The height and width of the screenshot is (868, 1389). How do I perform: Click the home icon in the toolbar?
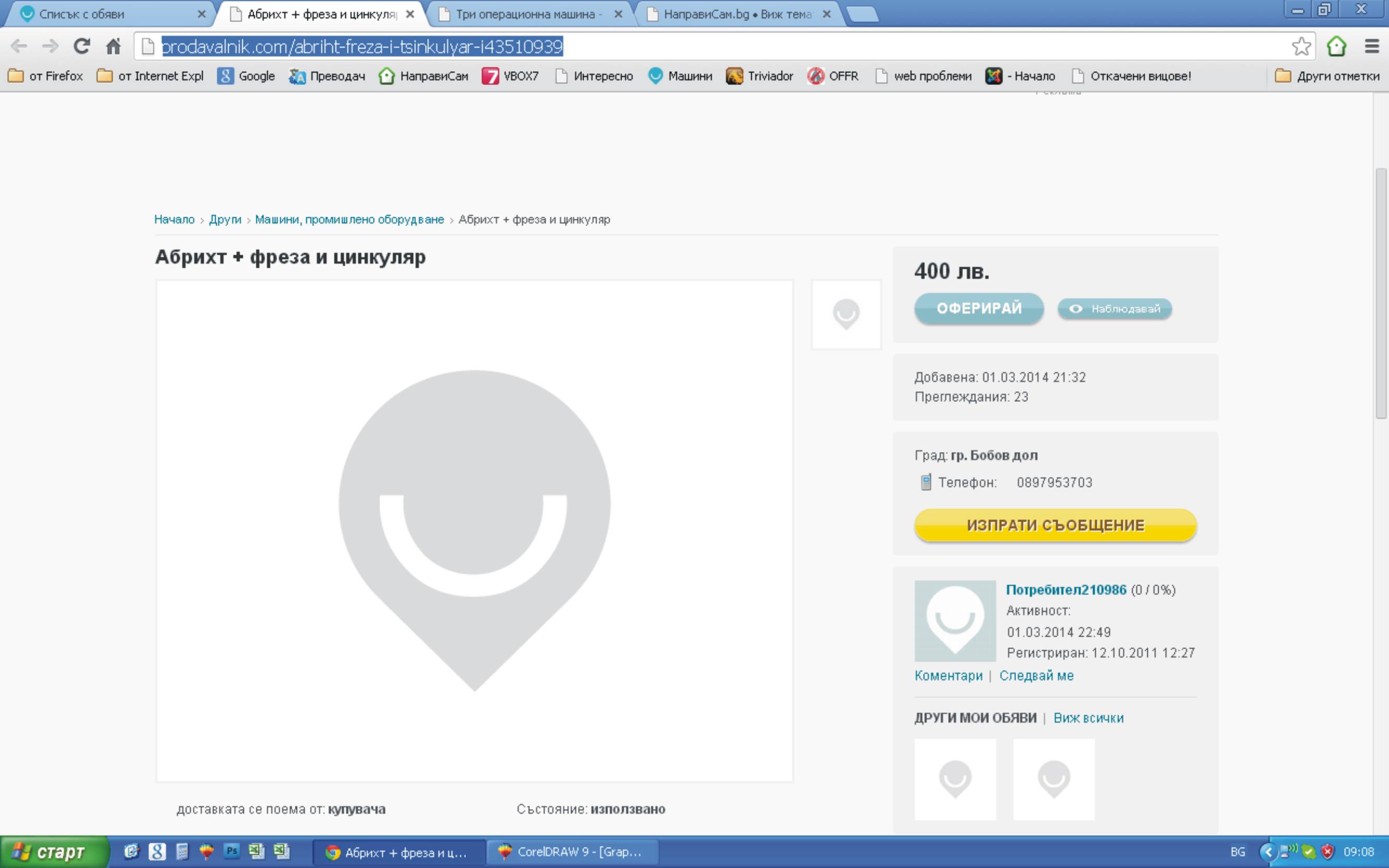[114, 46]
